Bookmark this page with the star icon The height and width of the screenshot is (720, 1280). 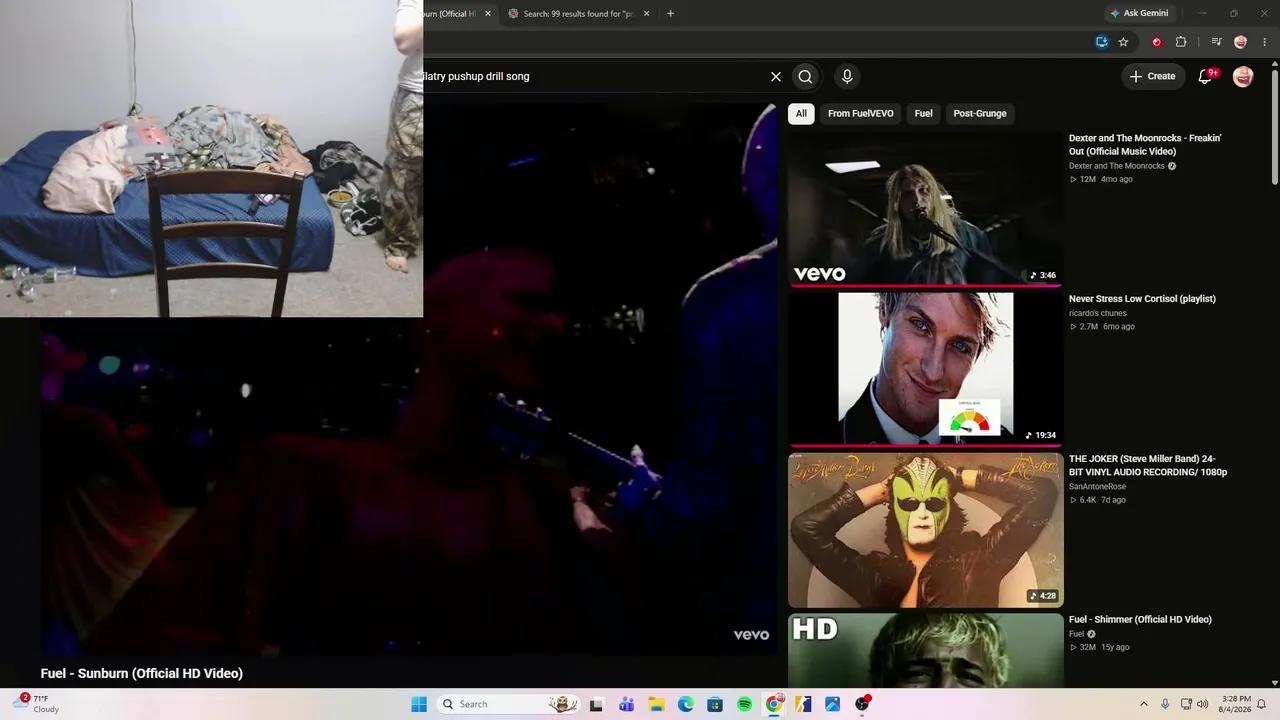coord(1123,42)
